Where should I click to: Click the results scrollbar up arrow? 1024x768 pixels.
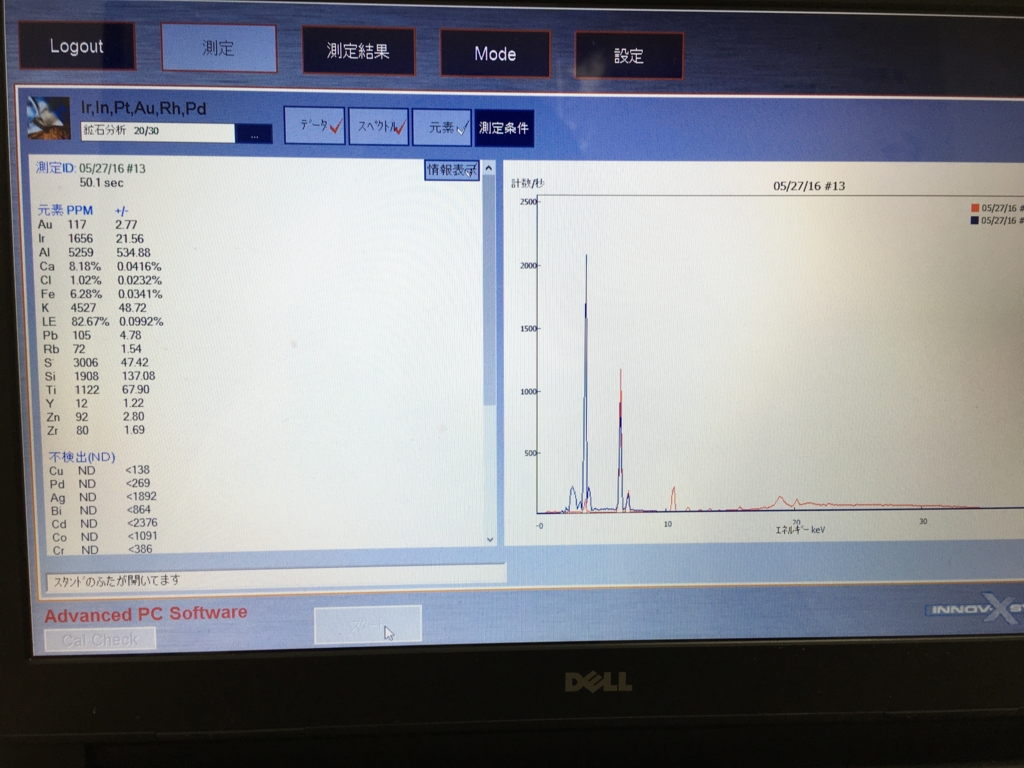tap(488, 168)
